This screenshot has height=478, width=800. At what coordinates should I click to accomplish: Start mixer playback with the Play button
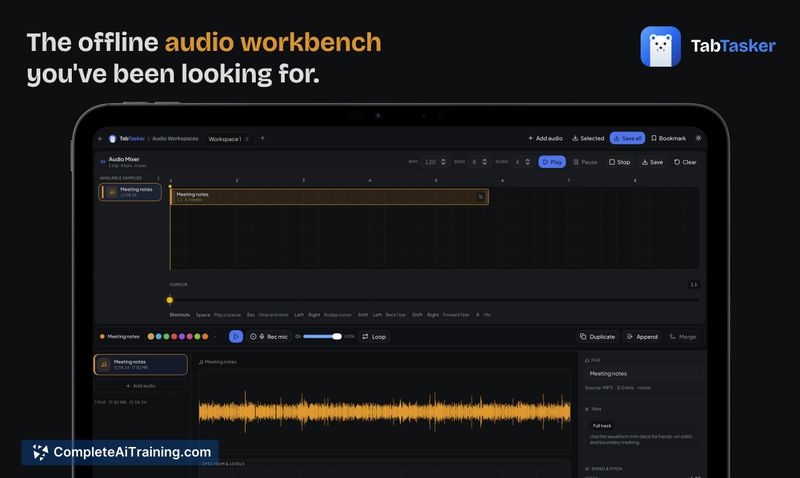point(552,162)
